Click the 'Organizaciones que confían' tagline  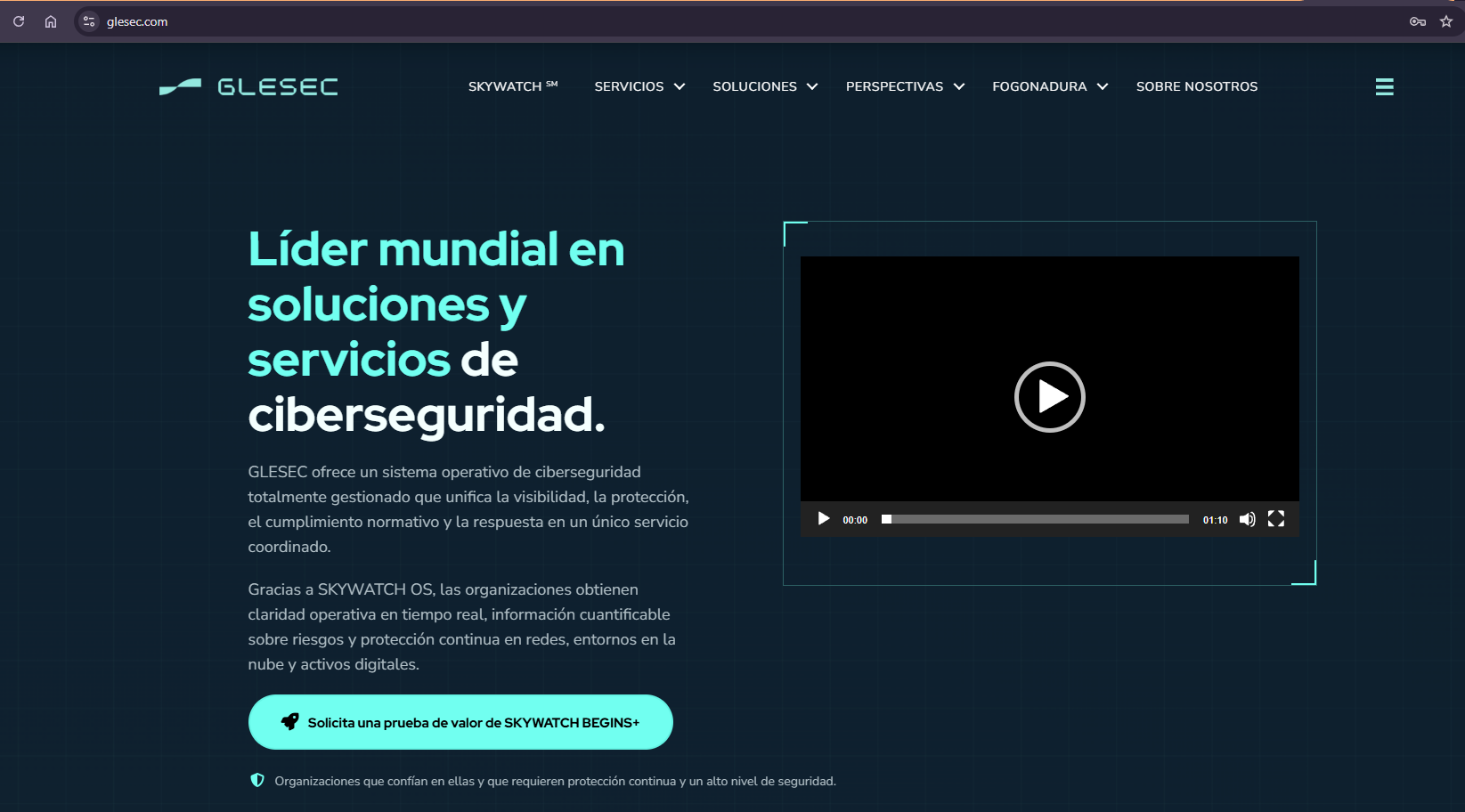coord(555,781)
